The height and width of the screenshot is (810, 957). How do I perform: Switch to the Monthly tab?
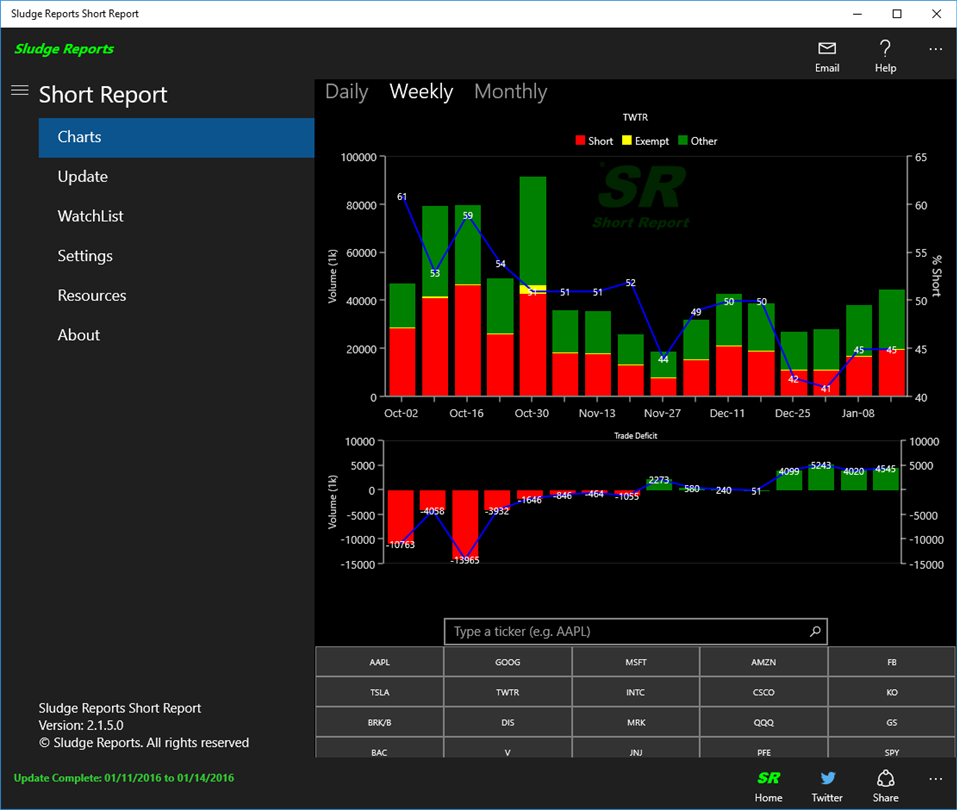[x=511, y=92]
